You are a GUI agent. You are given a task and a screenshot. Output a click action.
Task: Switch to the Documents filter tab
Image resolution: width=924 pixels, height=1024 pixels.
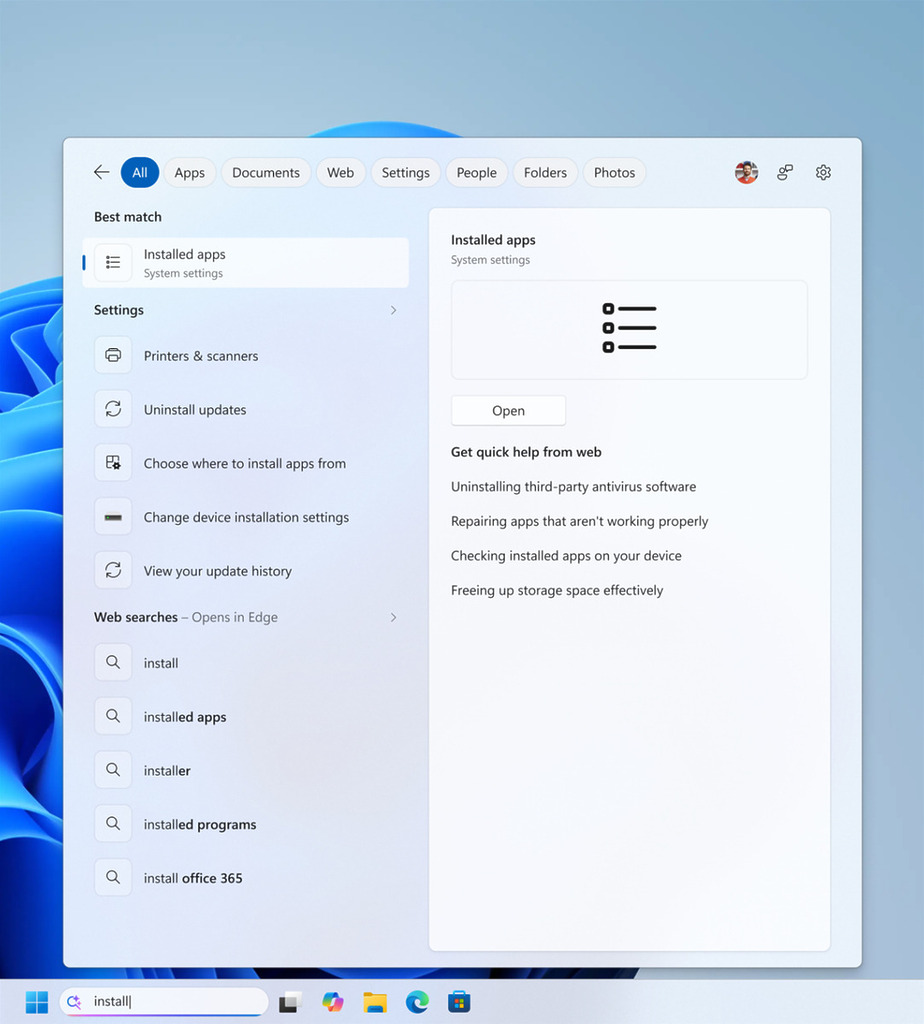click(x=266, y=172)
